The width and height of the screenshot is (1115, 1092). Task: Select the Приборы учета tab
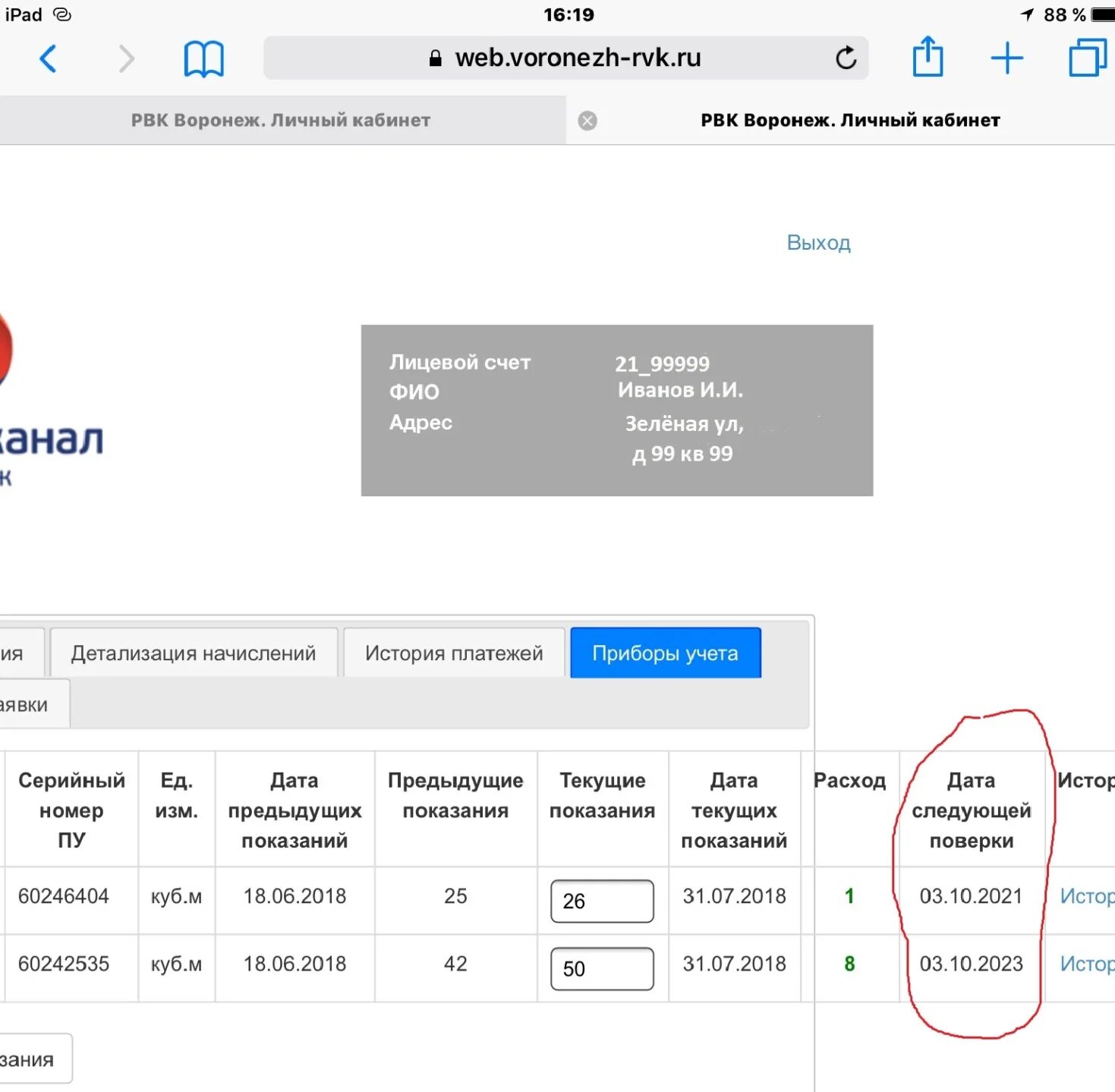[666, 653]
